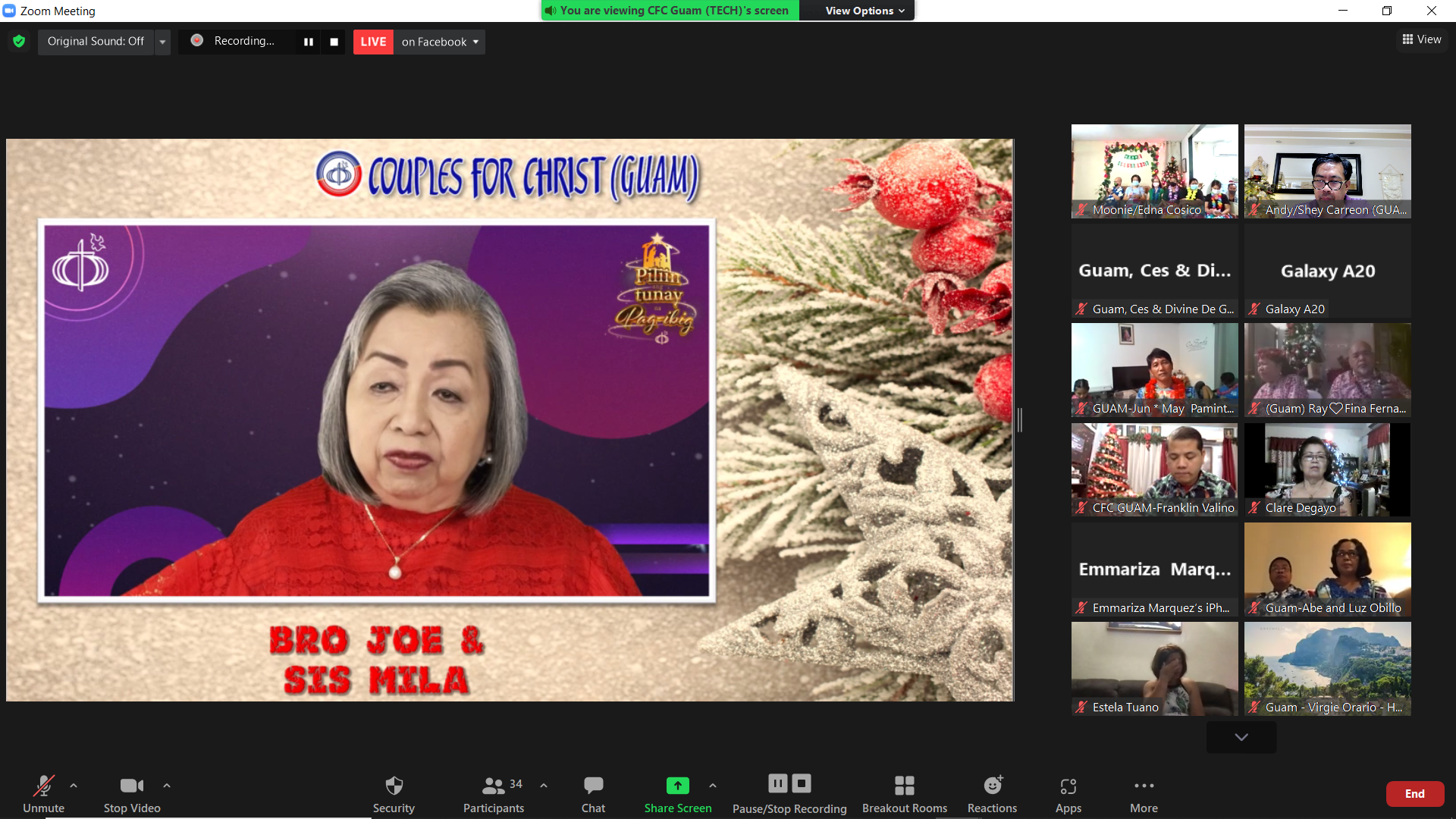
Task: Select the Galaxy A20 participant tile
Action: click(x=1327, y=271)
